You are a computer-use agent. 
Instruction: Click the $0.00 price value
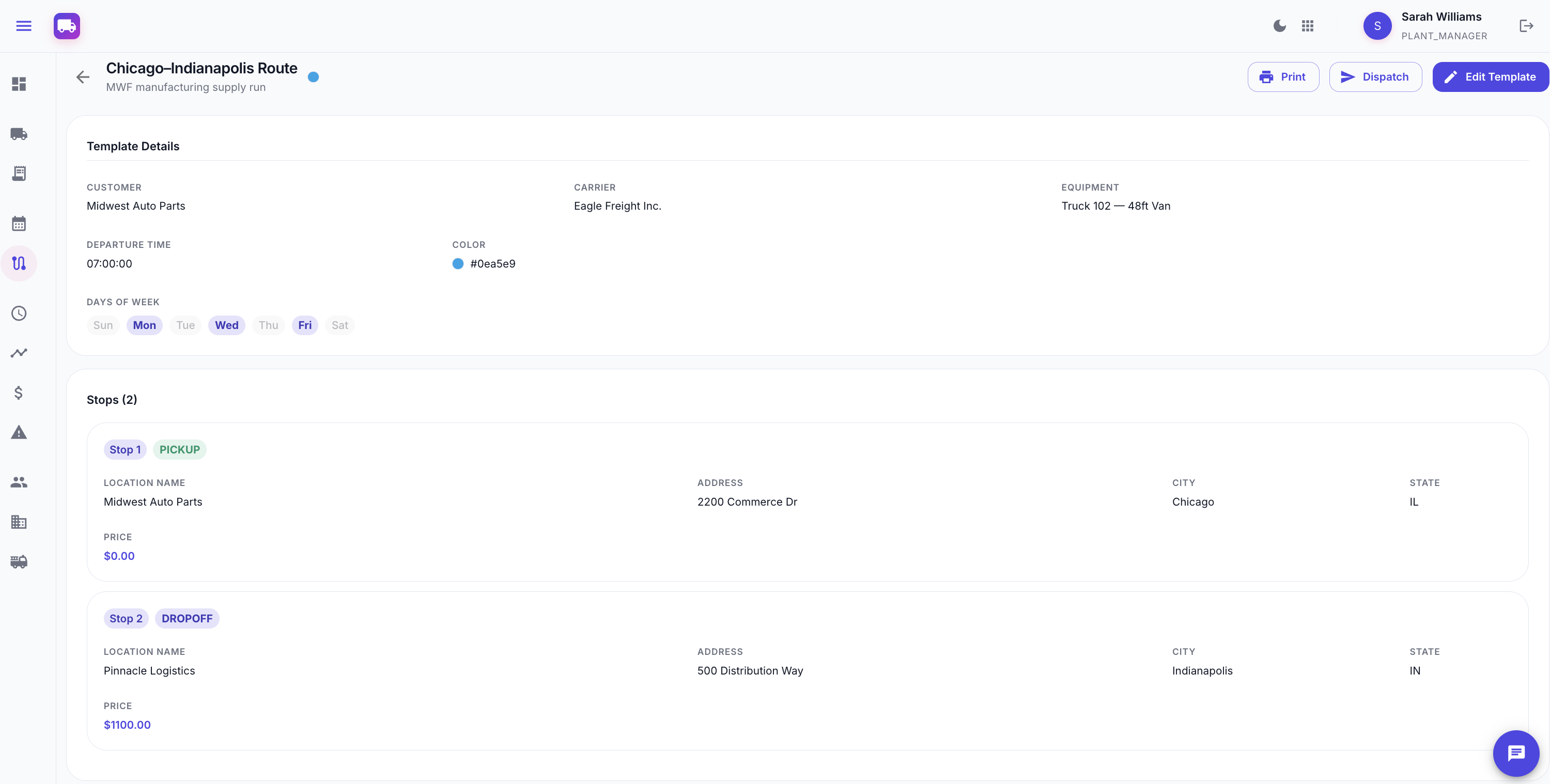pyautogui.click(x=119, y=556)
